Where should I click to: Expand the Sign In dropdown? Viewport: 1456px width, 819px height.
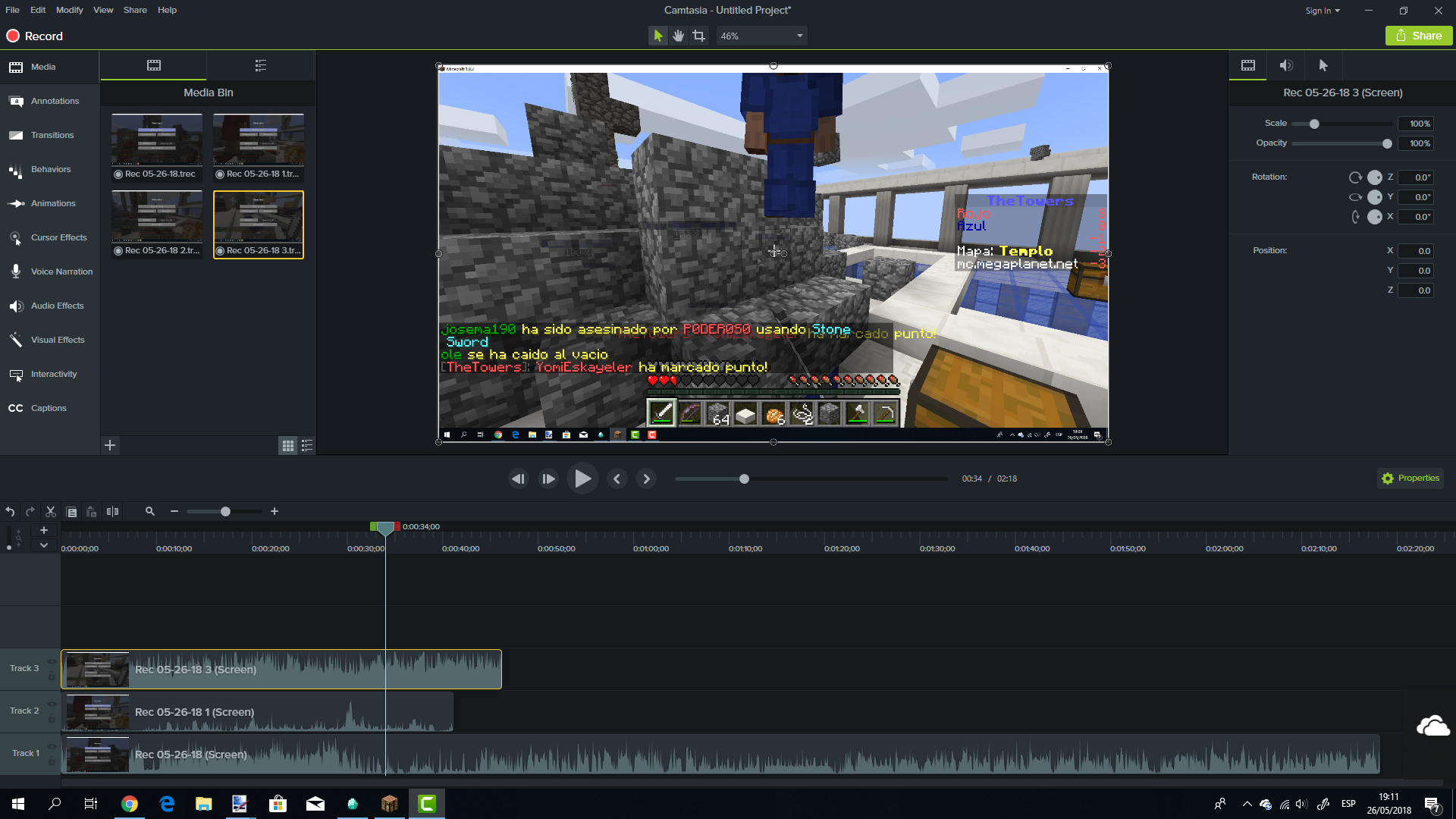tap(1323, 11)
